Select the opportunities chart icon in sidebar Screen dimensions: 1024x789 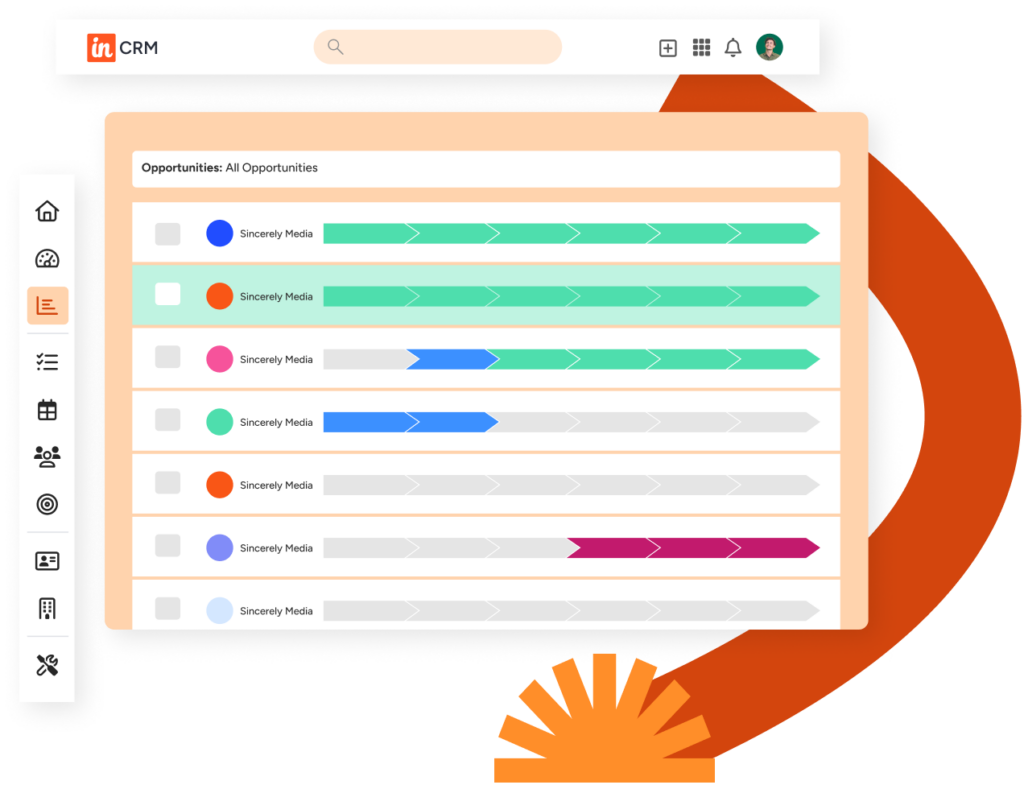click(x=47, y=306)
